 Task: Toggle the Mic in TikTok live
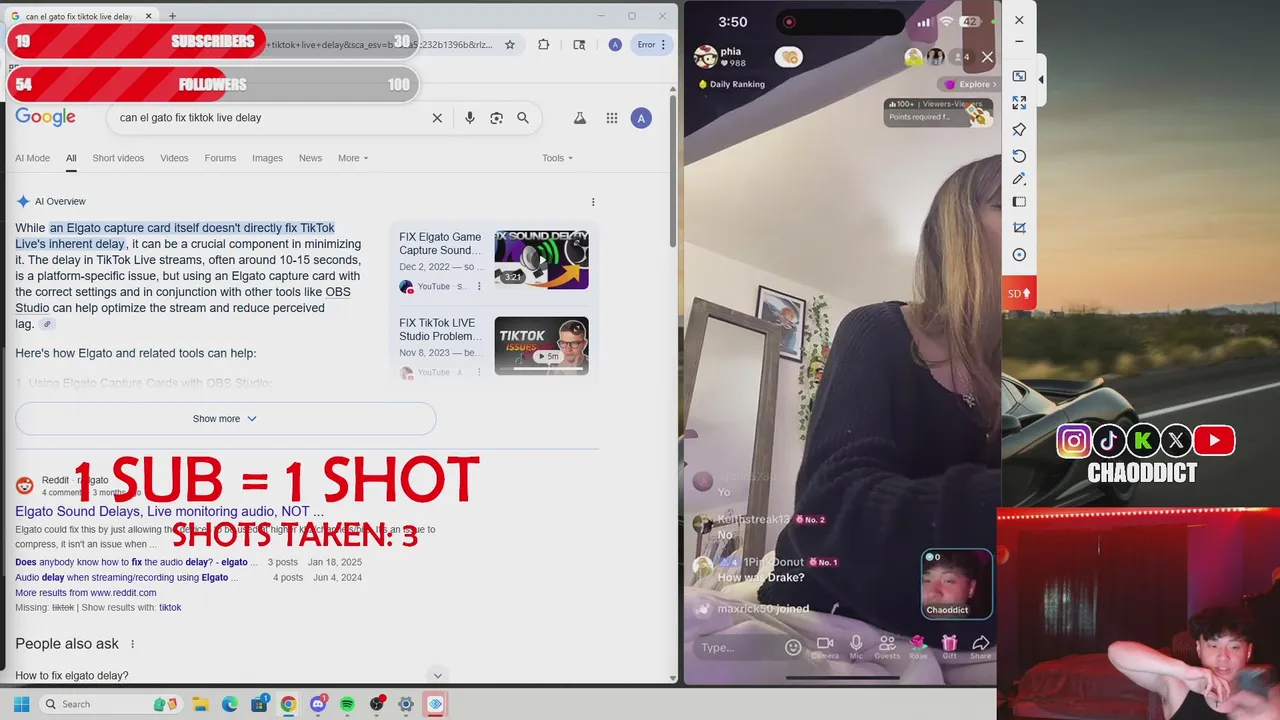point(856,647)
